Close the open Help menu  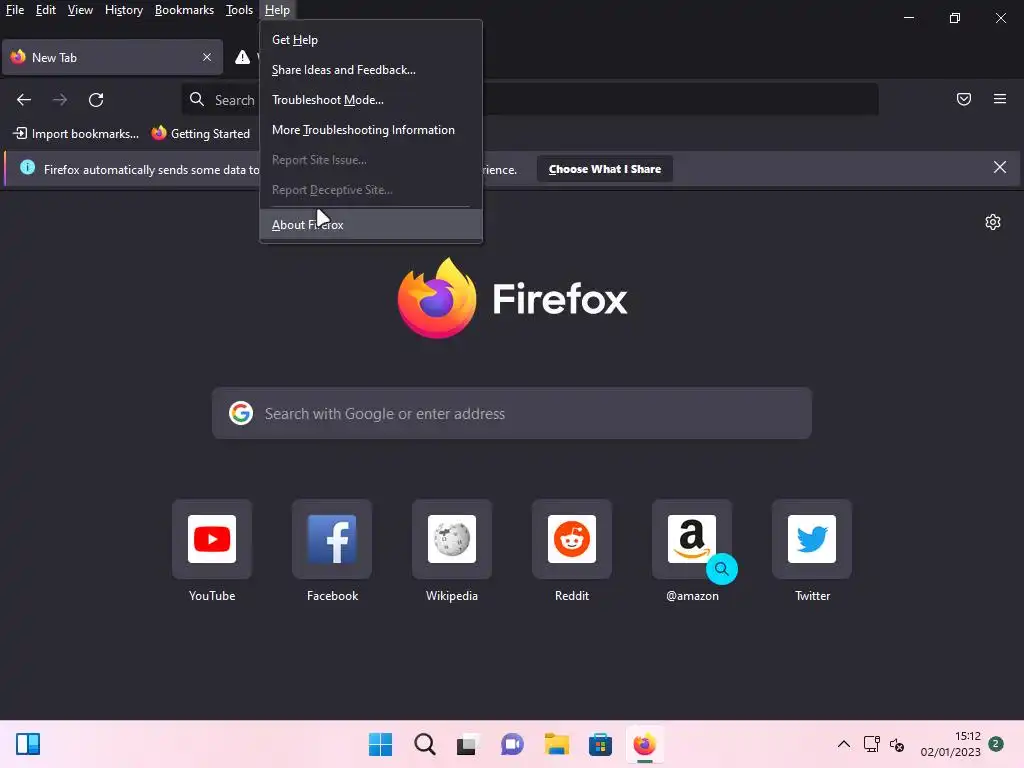277,10
